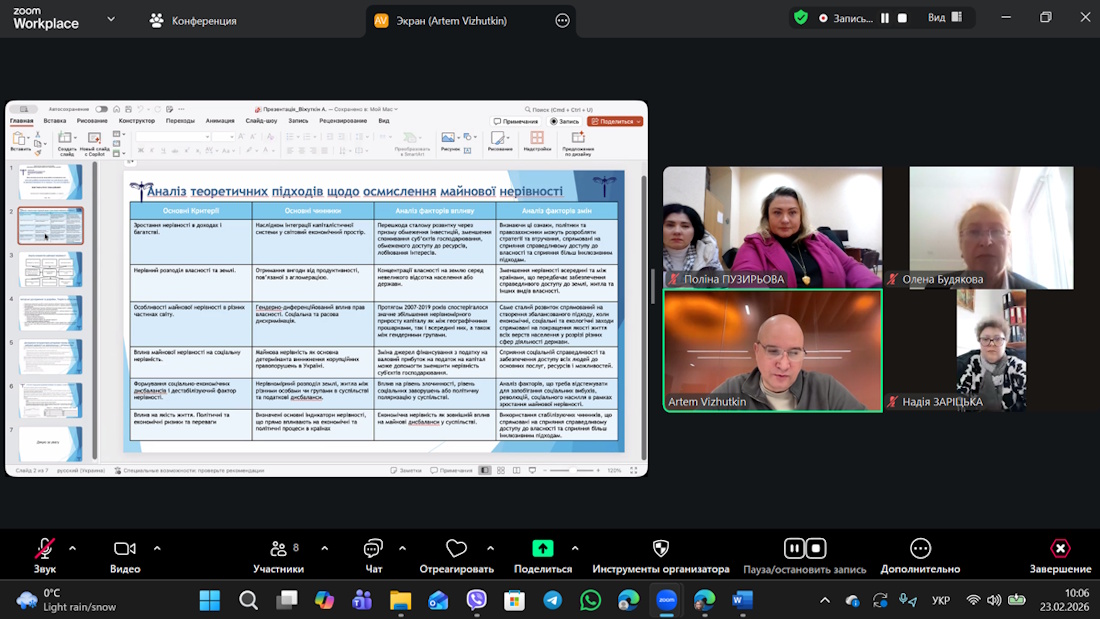1100x619 pixels.
Task: Stop recording using the top bar stop button
Action: point(902,18)
